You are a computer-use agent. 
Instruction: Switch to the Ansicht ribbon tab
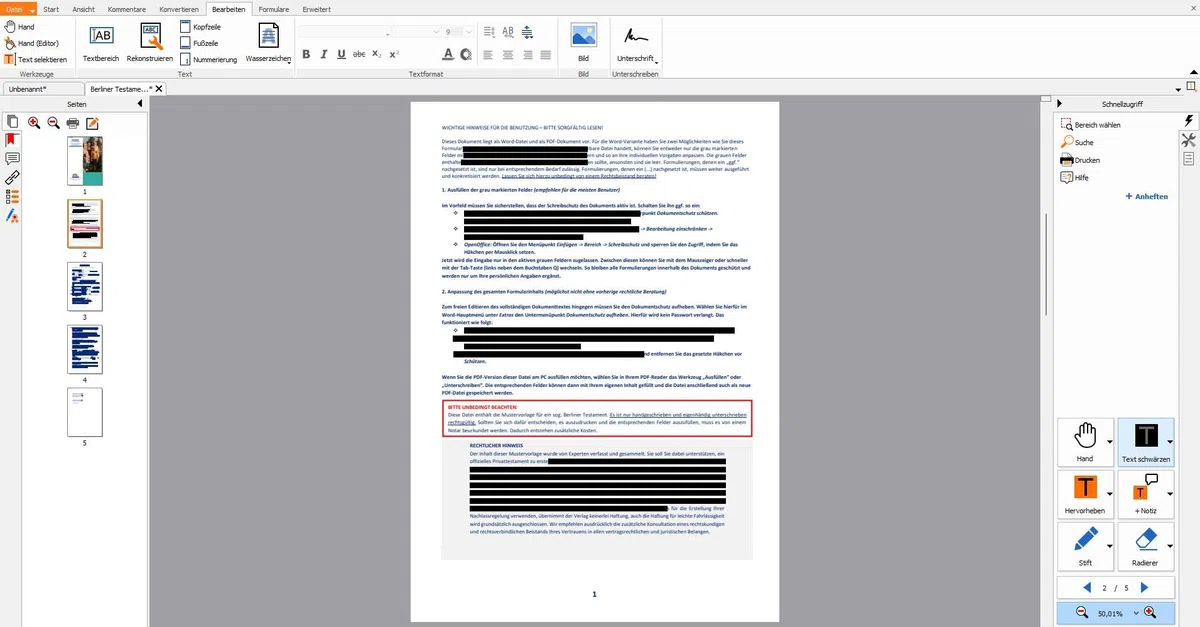(x=84, y=7)
